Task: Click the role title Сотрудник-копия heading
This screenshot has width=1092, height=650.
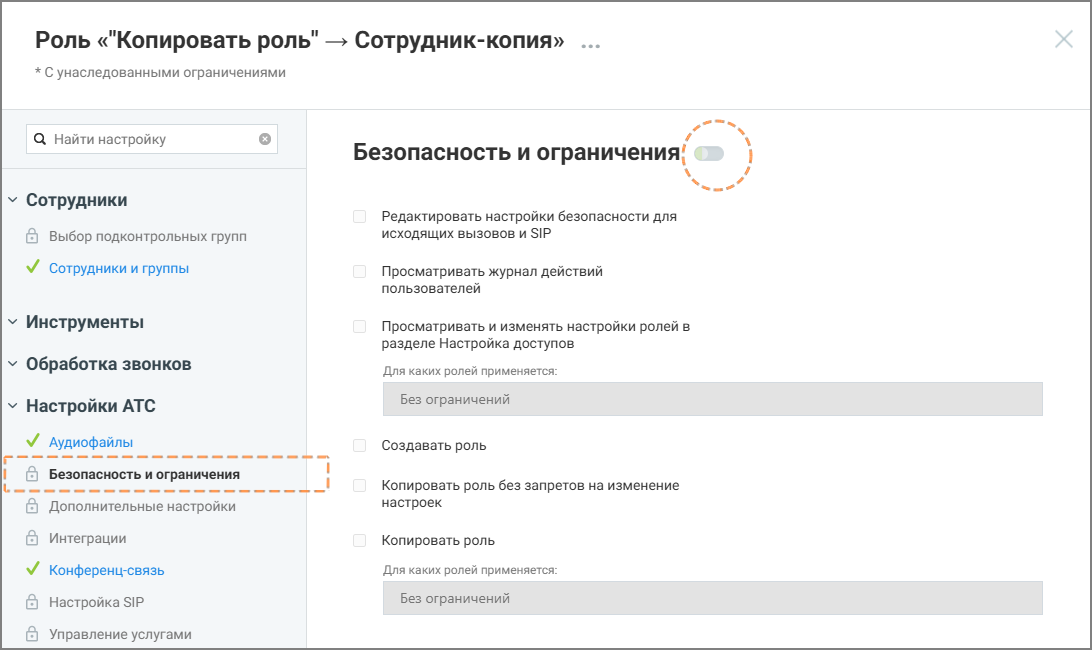Action: pyautogui.click(x=299, y=40)
